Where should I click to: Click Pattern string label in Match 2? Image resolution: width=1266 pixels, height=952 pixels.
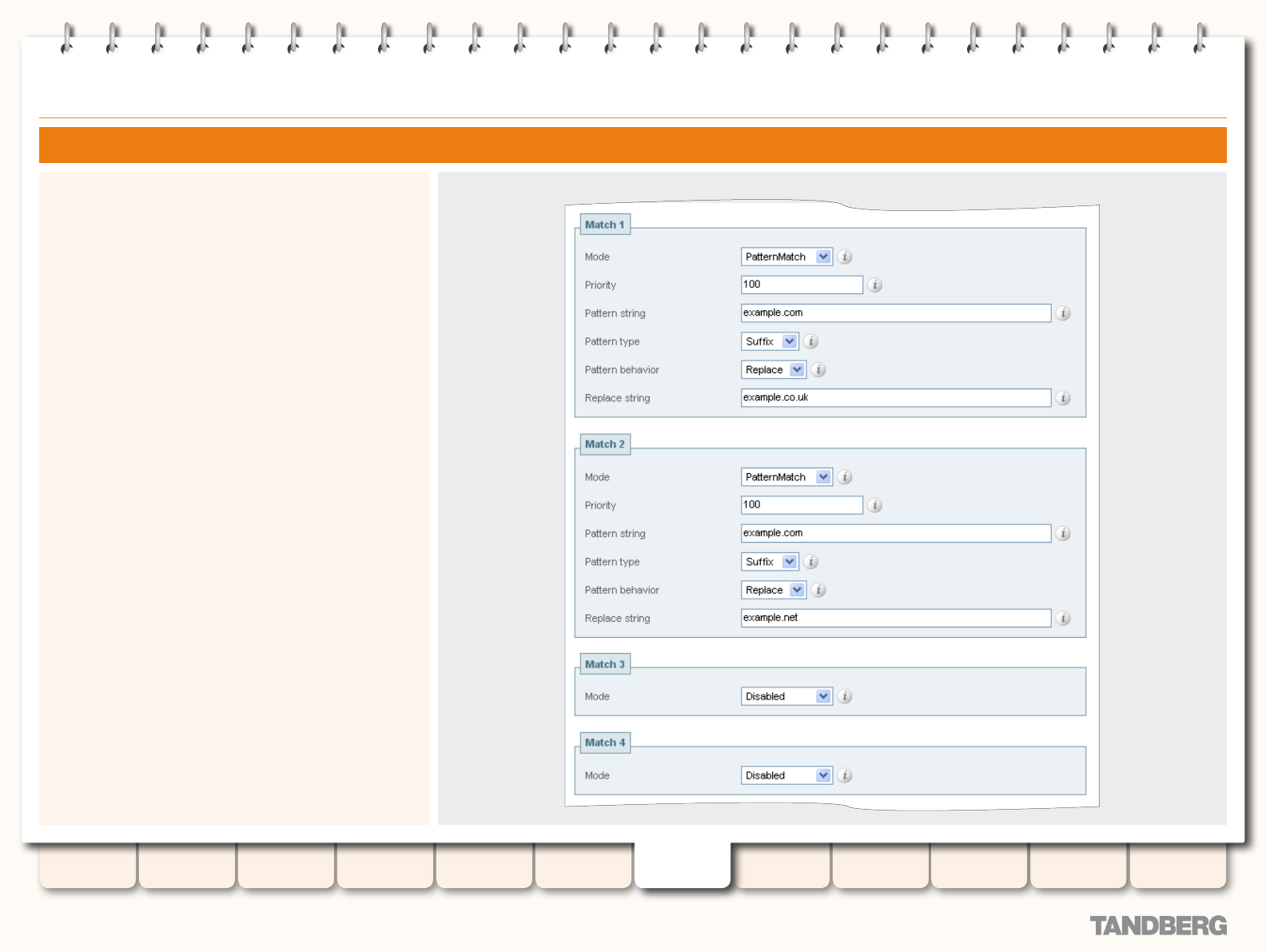[x=615, y=533]
